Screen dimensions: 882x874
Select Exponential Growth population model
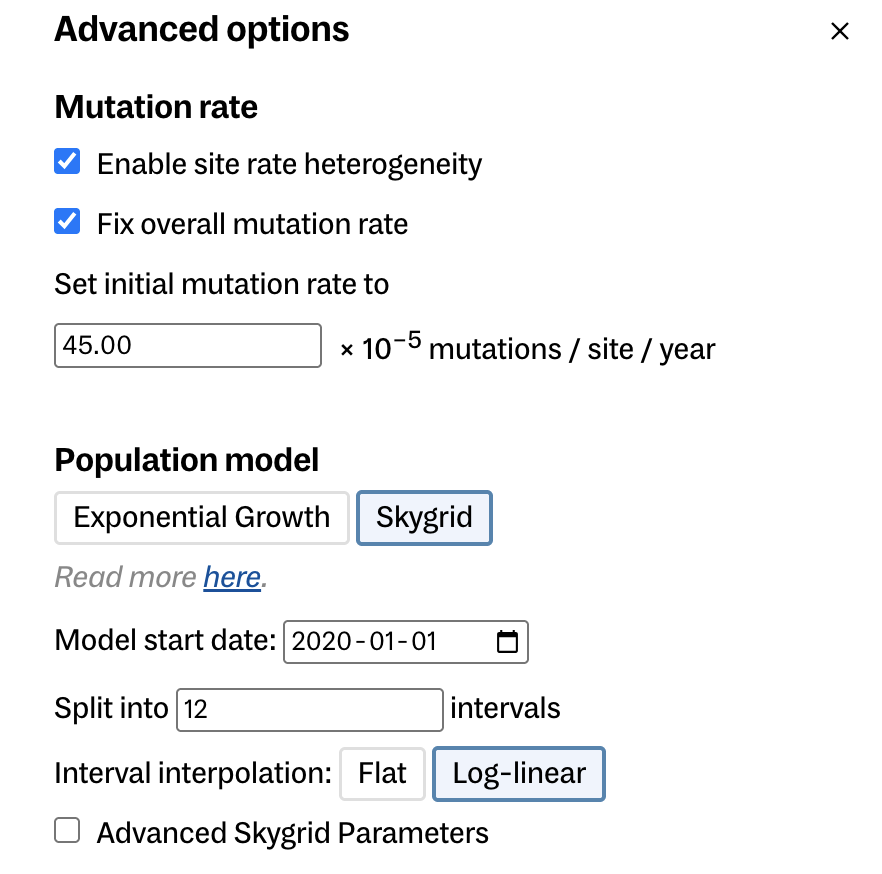point(202,517)
